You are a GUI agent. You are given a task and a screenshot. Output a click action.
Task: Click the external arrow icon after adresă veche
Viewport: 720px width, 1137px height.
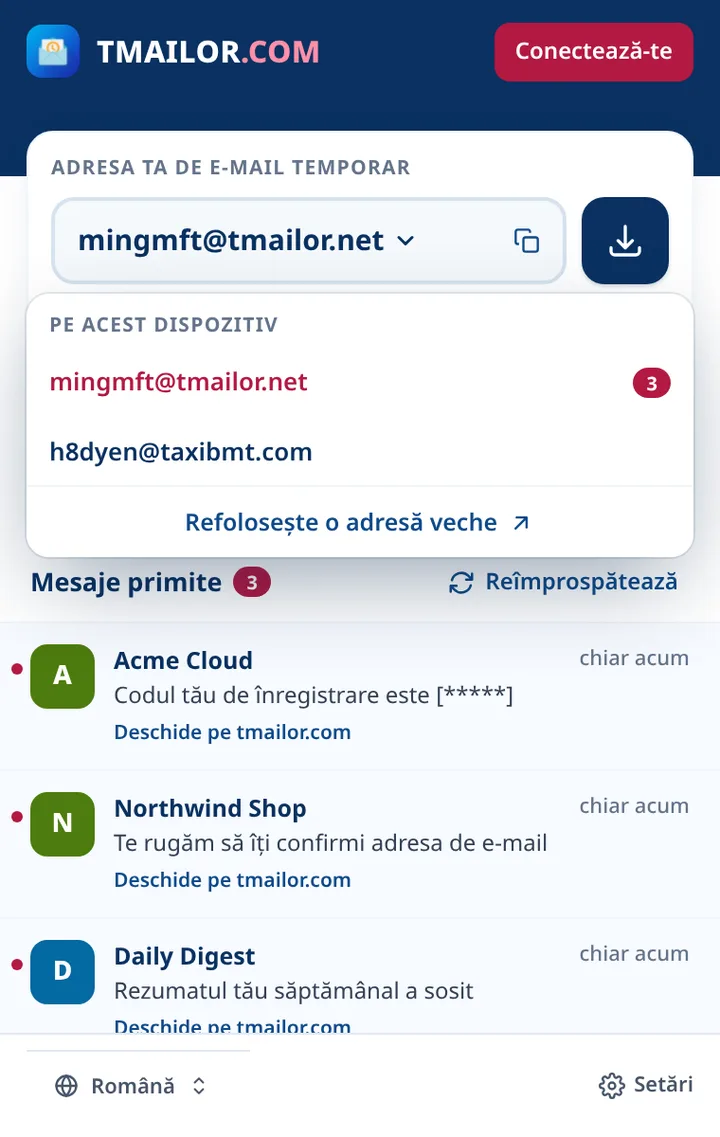click(521, 523)
